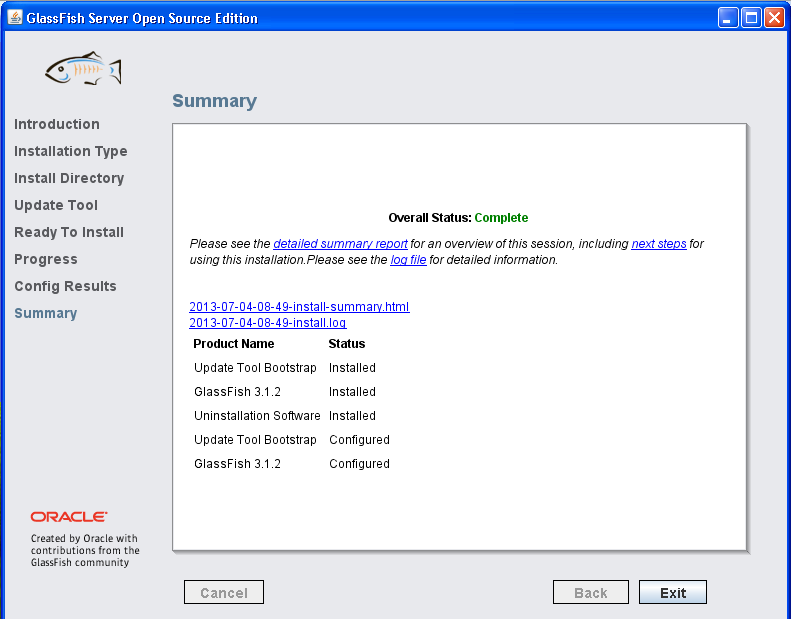Click Configured status of GlassFish 3.1.2
This screenshot has width=791, height=619.
359,464
